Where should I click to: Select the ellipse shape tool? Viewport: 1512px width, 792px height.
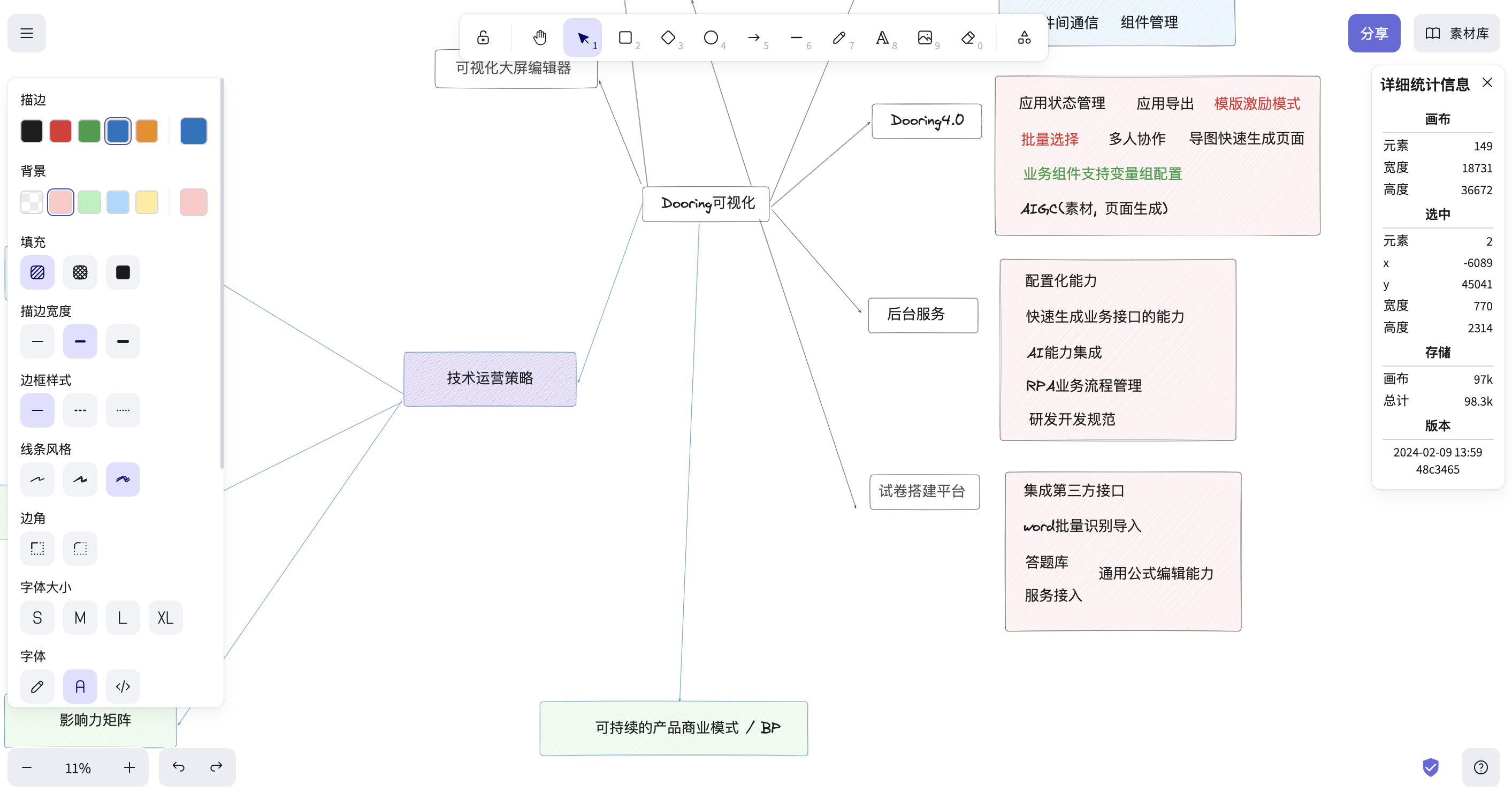(x=711, y=37)
